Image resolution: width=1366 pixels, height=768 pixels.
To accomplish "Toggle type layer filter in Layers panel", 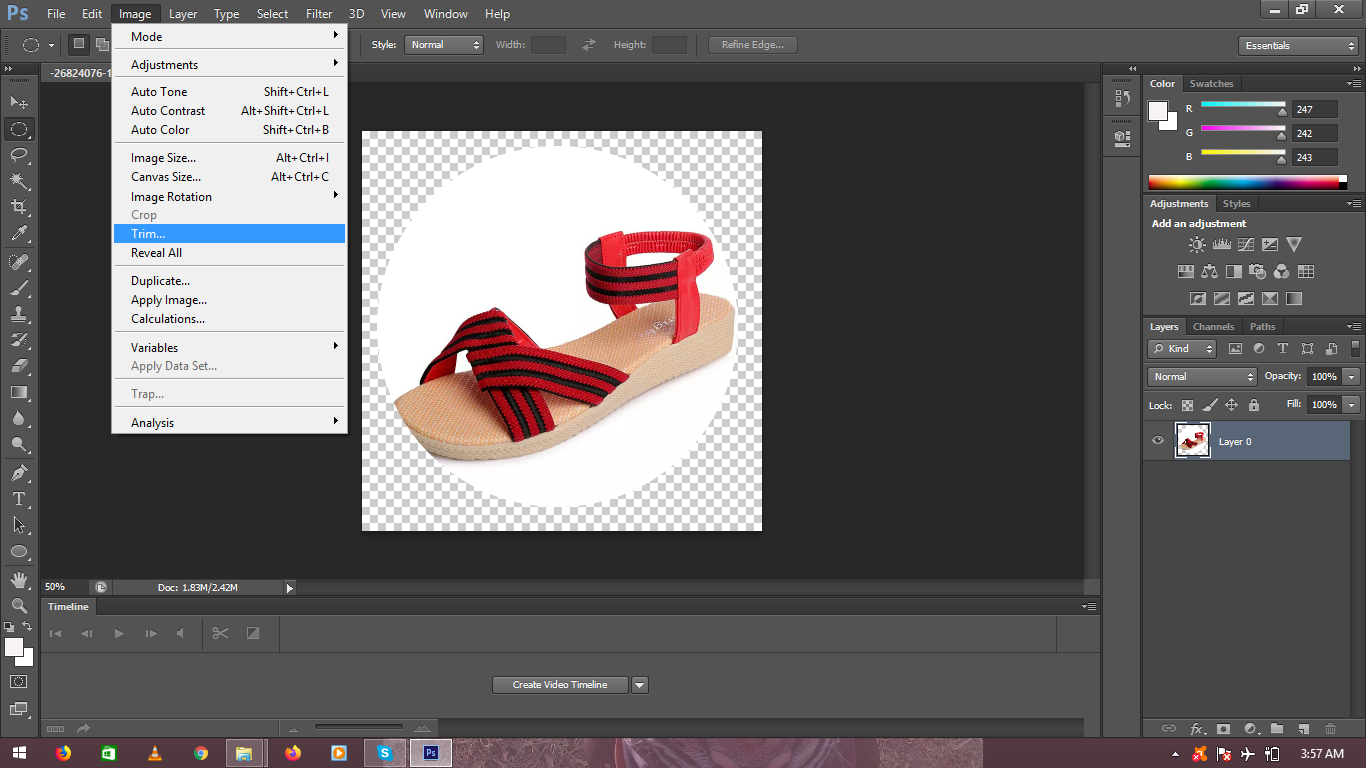I will click(1283, 349).
